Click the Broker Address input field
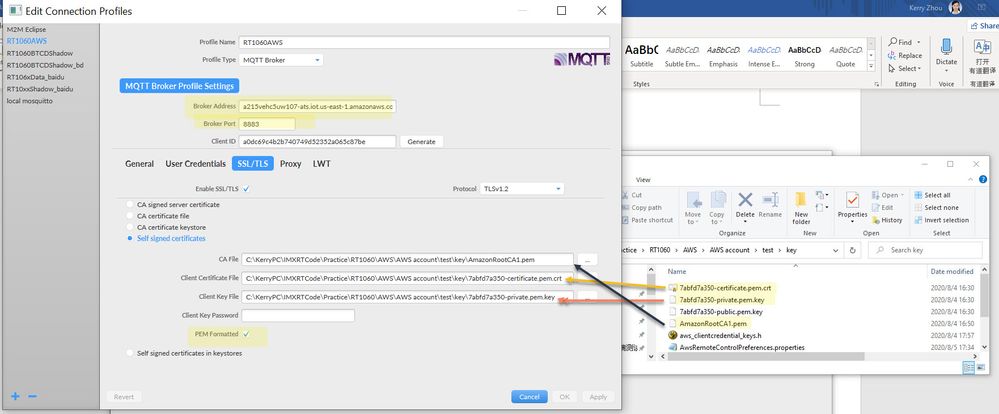Screen dimensions: 999x414 pyautogui.click(x=318, y=106)
